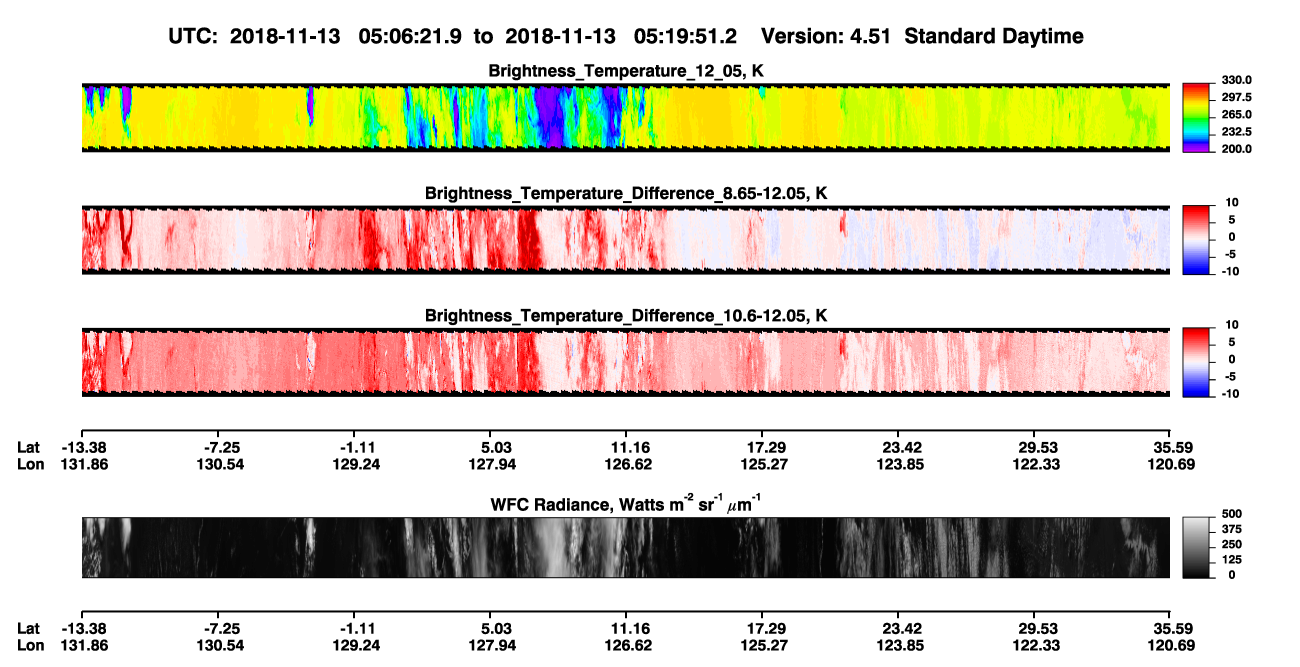Click the 250 label on the WFC colorbar
Screen dimensions: 1300x667
click(x=1232, y=545)
